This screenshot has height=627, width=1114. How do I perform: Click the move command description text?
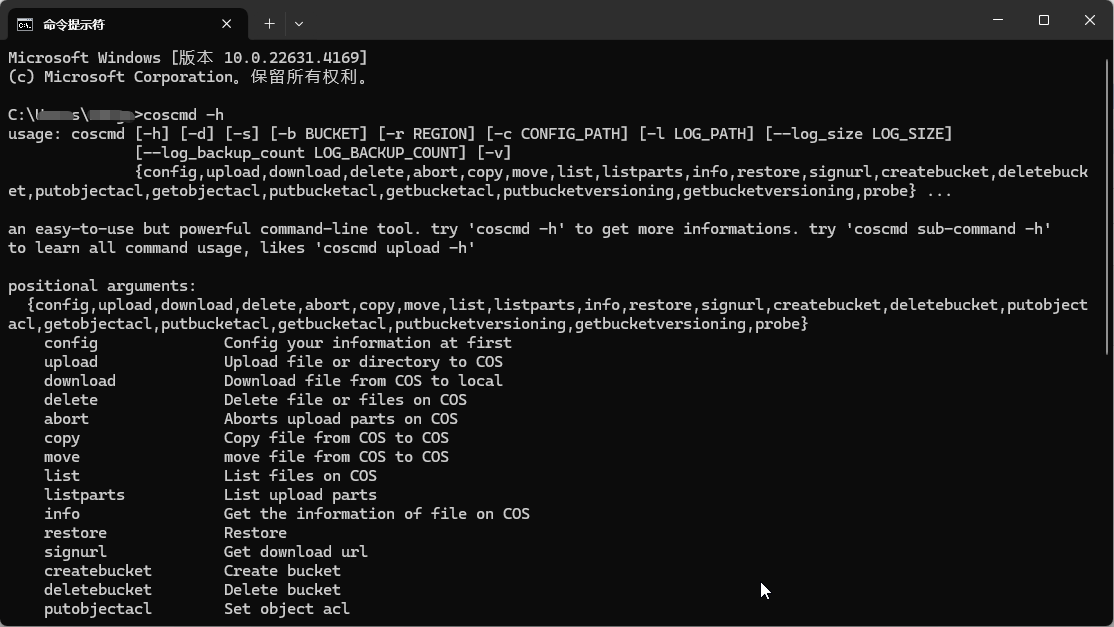coord(337,456)
